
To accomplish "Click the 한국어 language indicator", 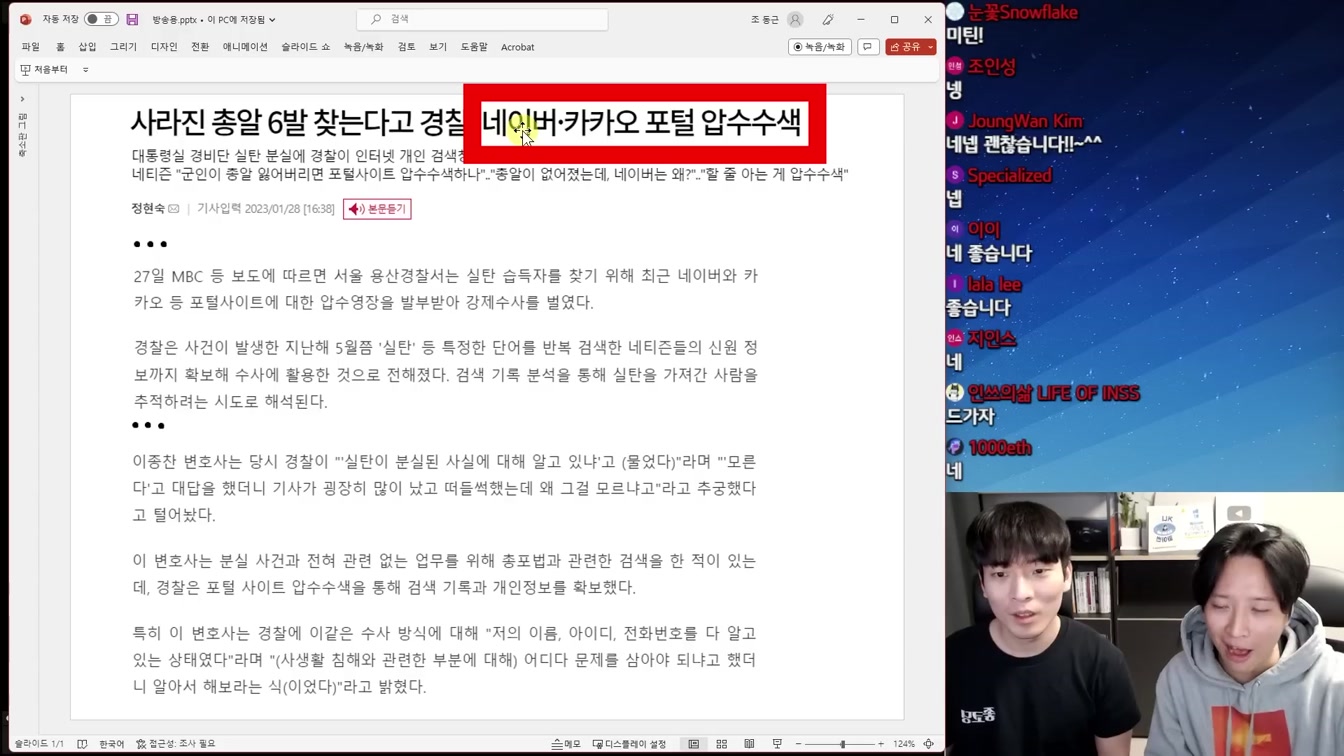I will [112, 744].
